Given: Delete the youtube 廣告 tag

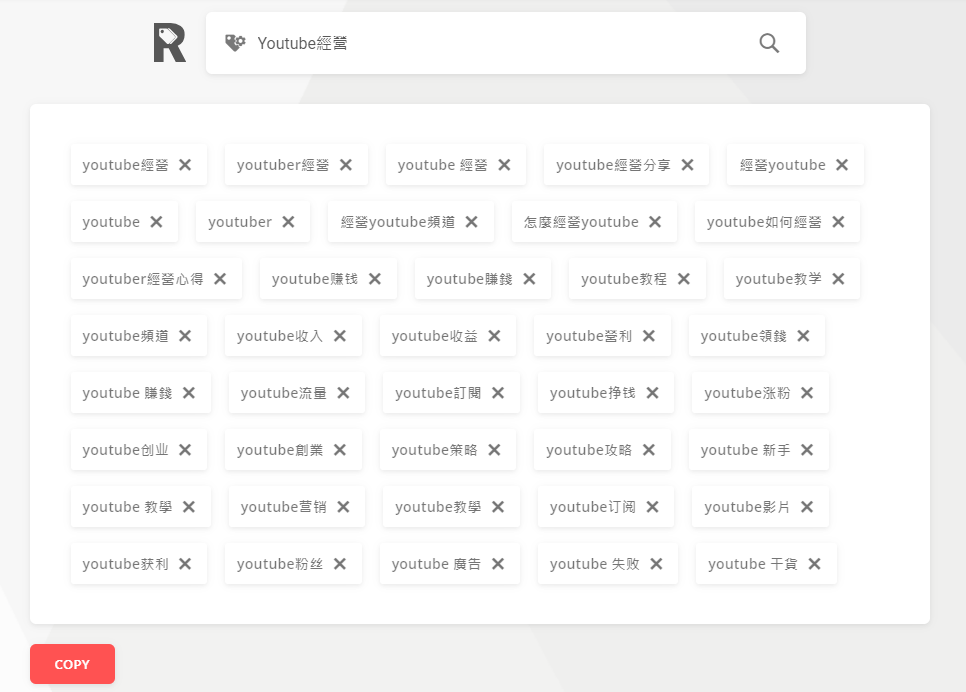Looking at the screenshot, I should 498,564.
